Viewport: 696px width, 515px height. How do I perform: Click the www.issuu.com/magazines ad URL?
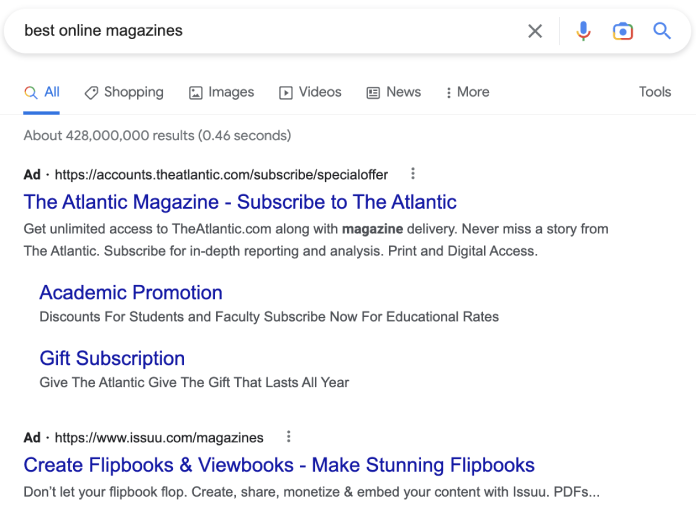pyautogui.click(x=159, y=438)
